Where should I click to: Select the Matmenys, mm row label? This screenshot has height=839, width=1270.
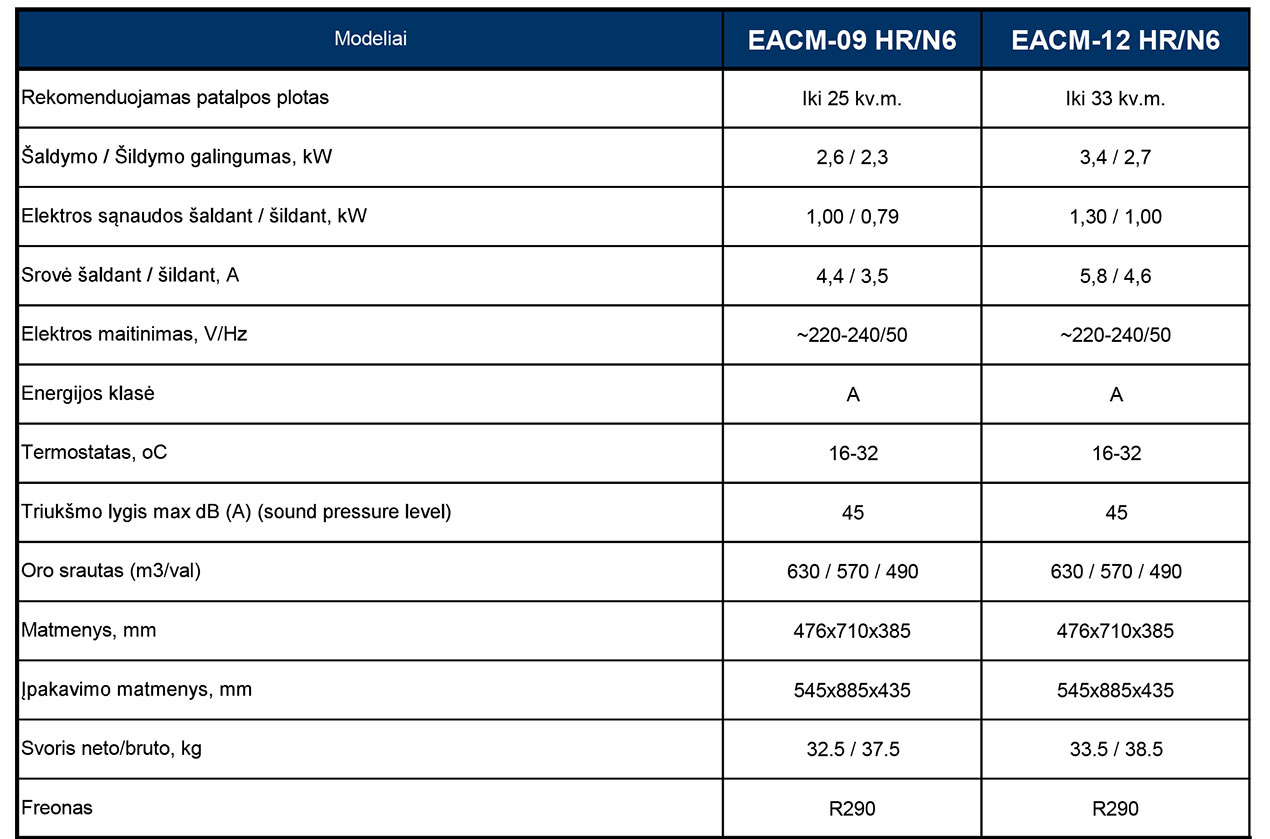click(x=88, y=630)
